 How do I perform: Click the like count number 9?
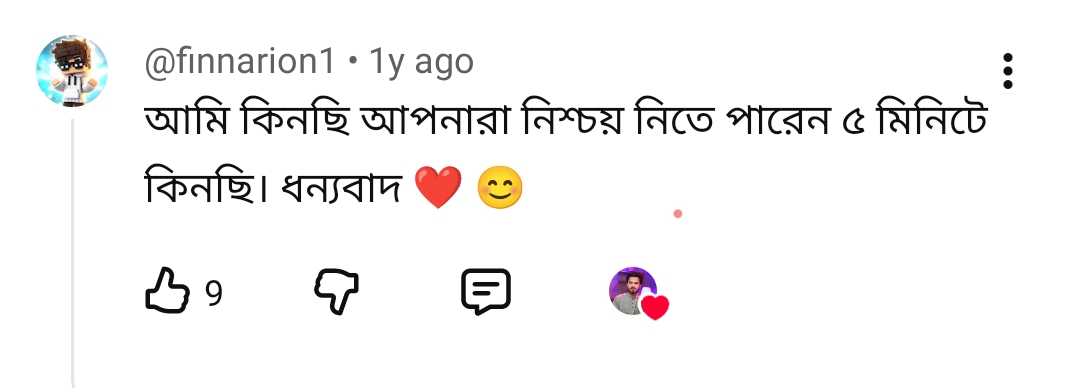coord(214,294)
